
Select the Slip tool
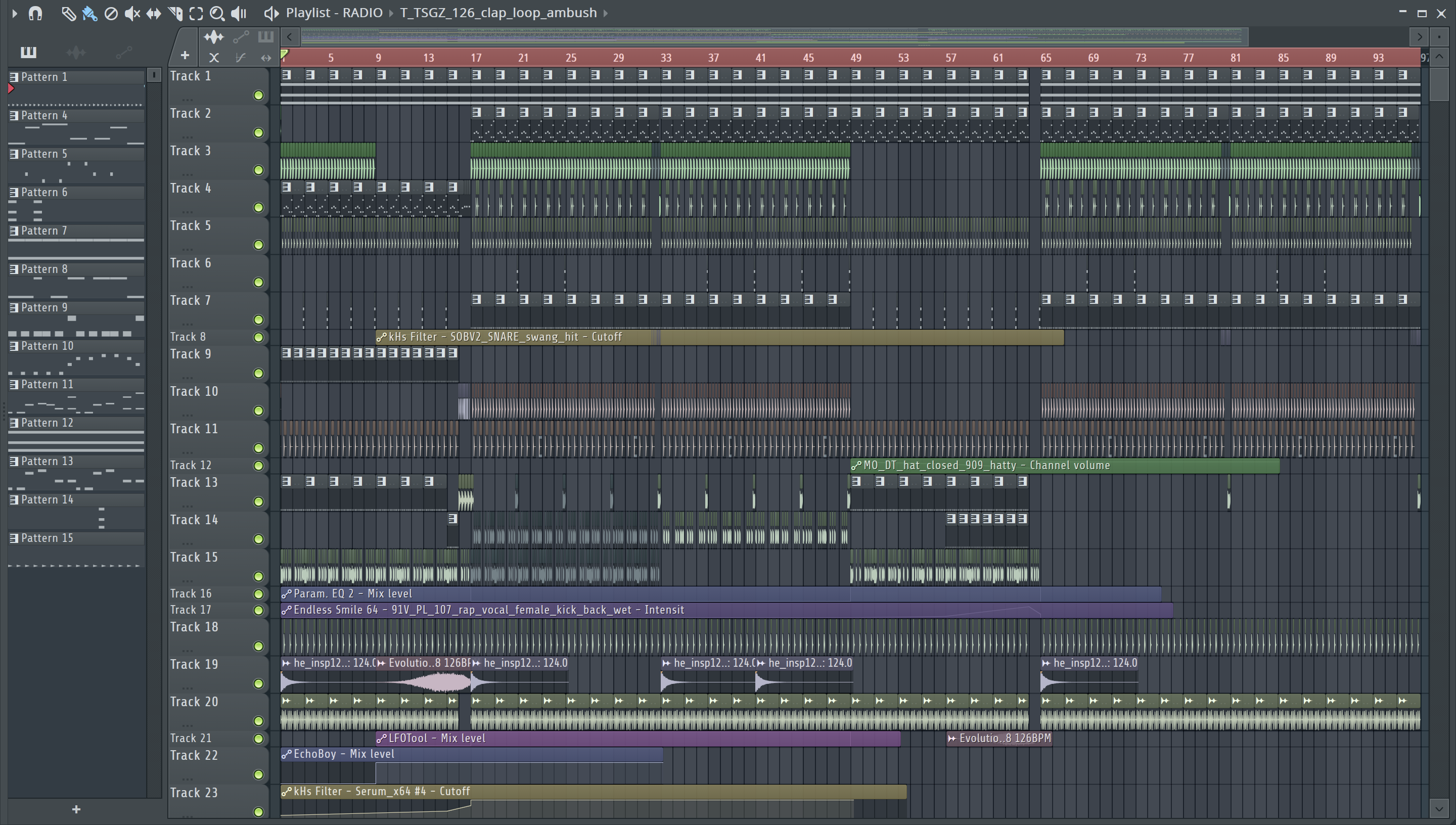tap(154, 13)
